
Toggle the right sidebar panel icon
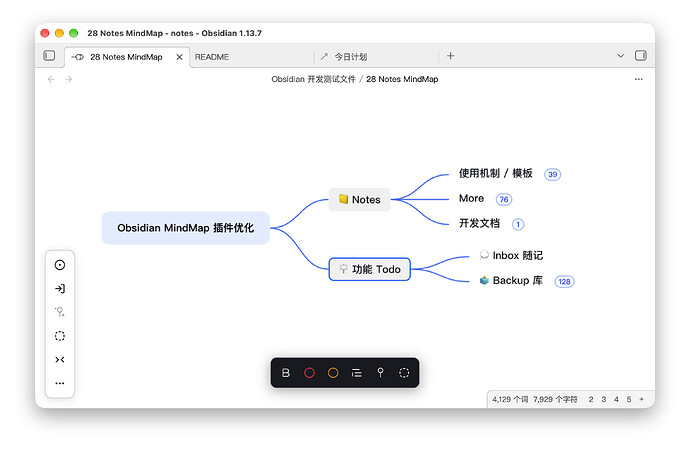640,55
